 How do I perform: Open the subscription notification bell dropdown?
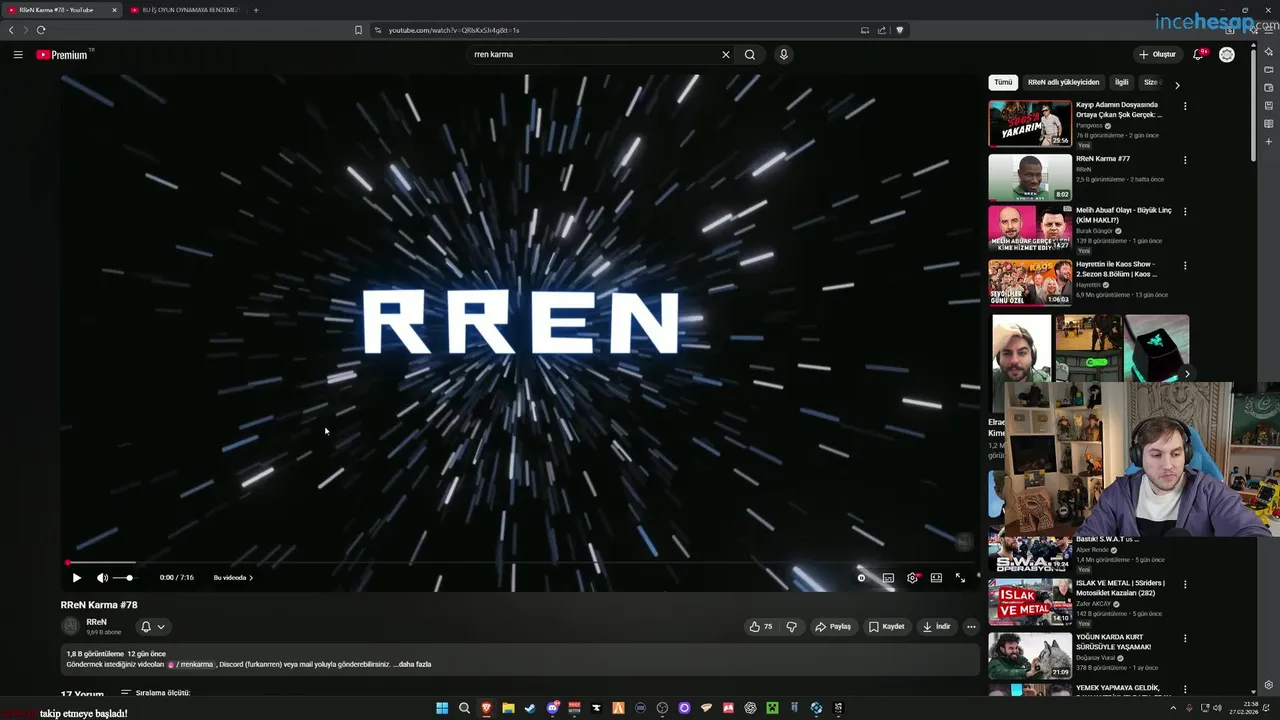[x=153, y=626]
